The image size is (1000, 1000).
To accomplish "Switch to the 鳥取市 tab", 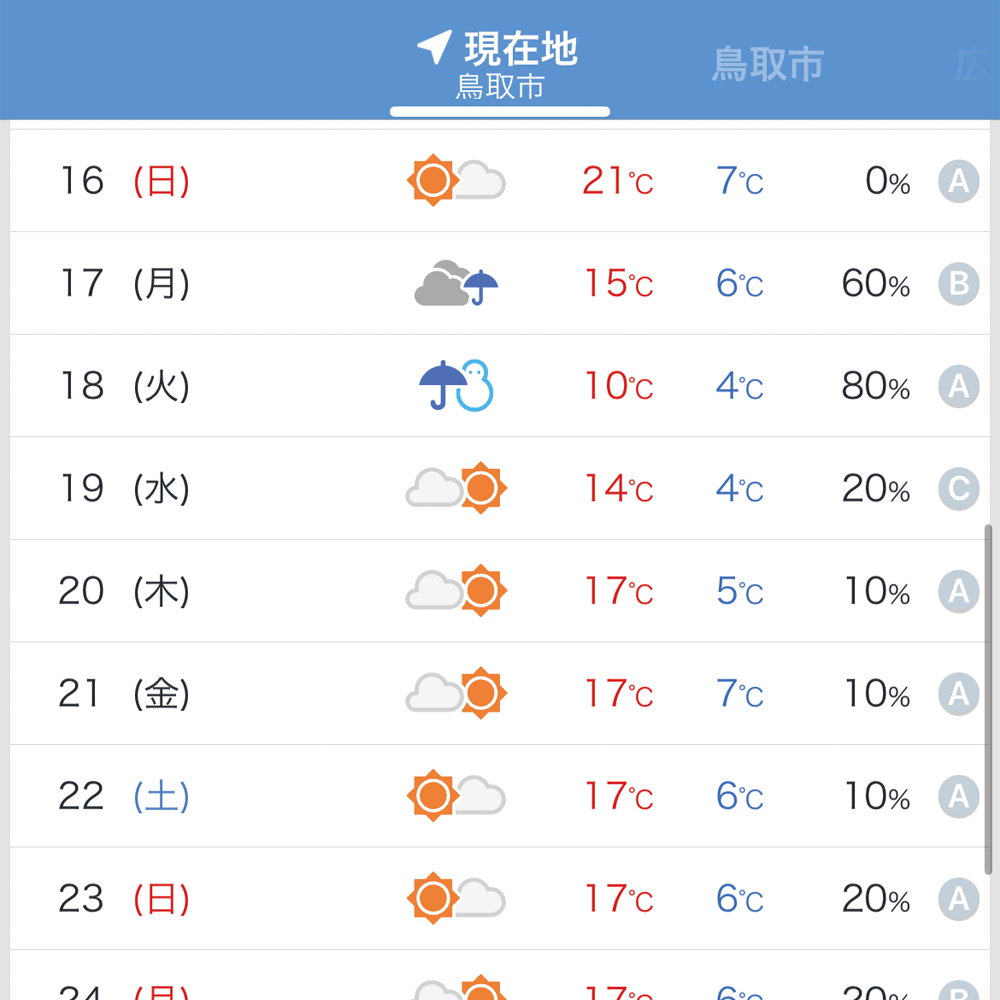I will coord(768,63).
